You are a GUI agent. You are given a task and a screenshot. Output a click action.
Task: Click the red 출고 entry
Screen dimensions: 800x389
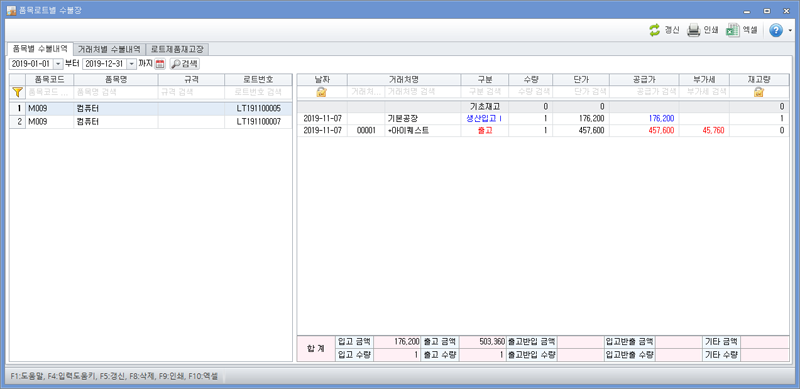tap(485, 131)
